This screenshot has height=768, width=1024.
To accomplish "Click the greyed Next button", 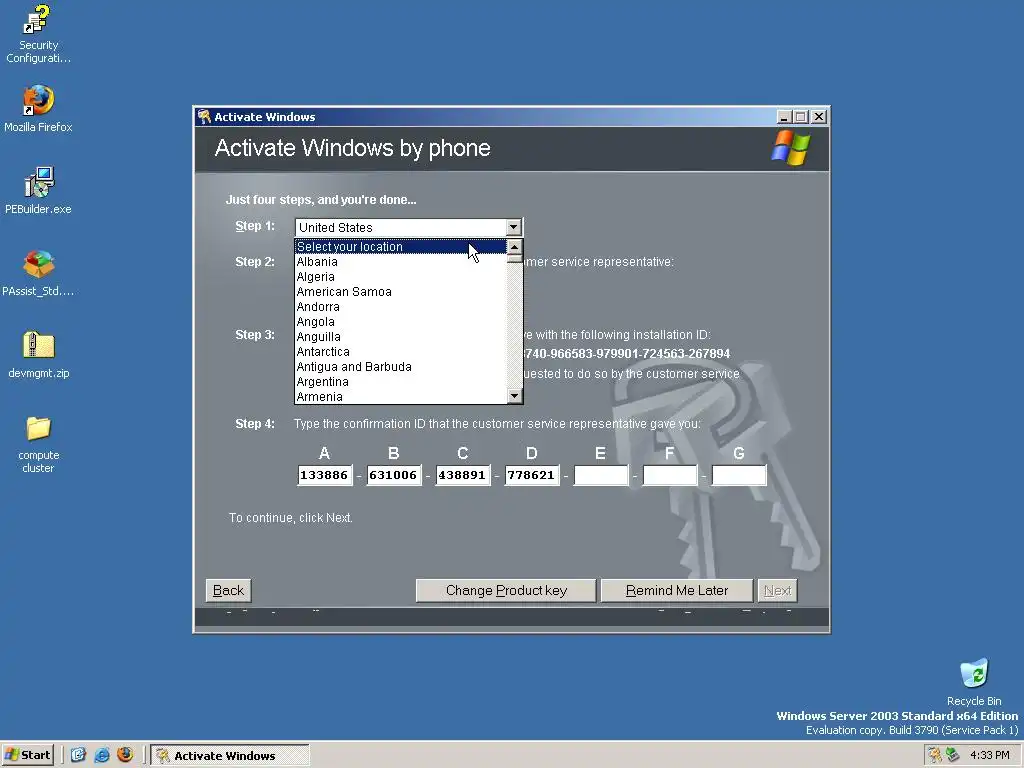I will pos(777,590).
